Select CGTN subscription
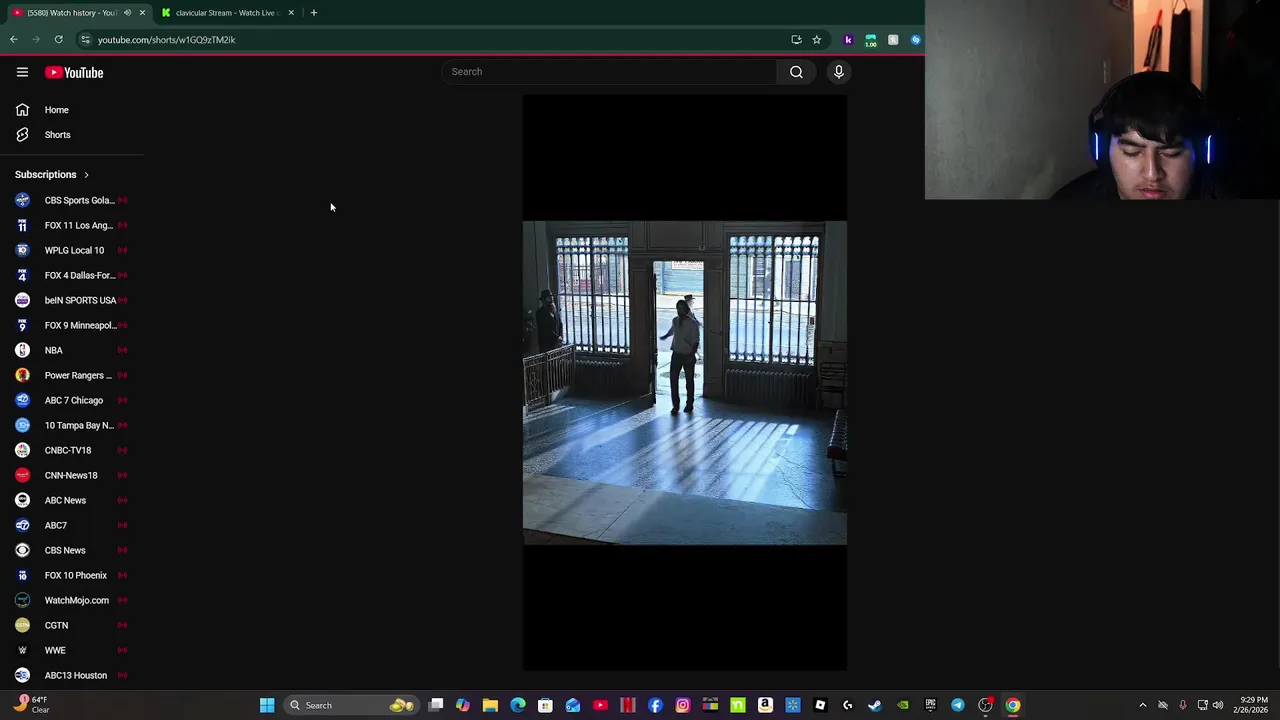1280x720 pixels. (72, 625)
